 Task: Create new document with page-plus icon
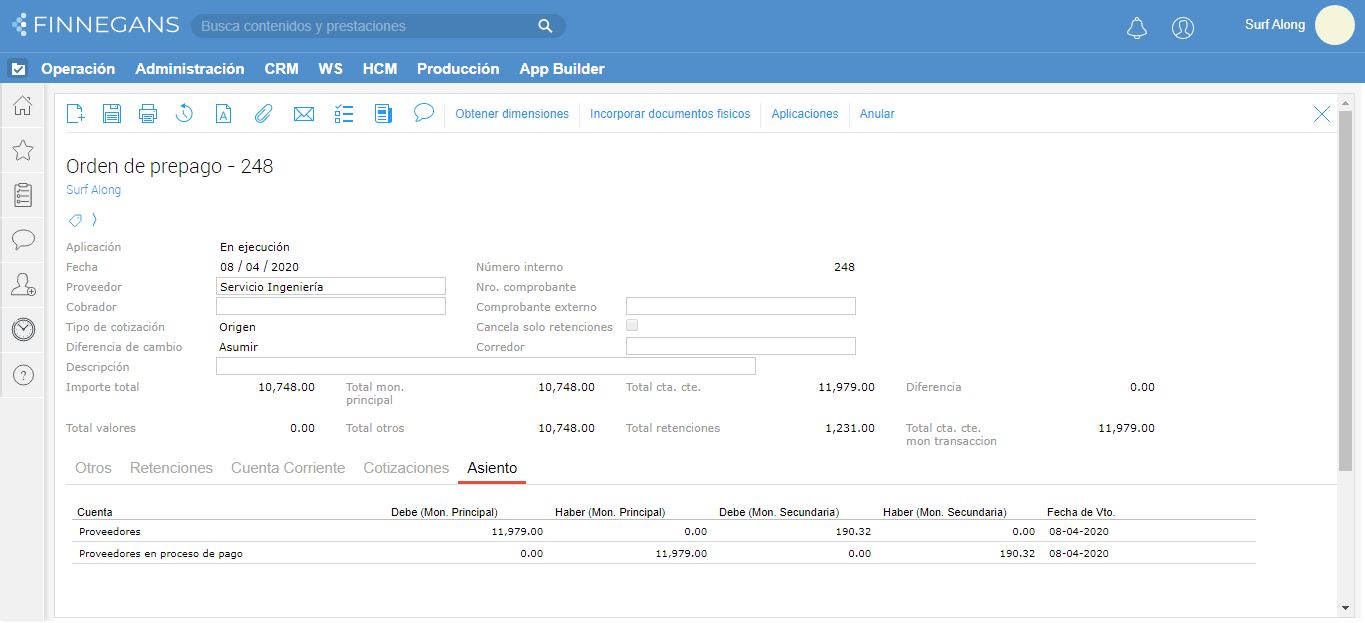pyautogui.click(x=75, y=114)
